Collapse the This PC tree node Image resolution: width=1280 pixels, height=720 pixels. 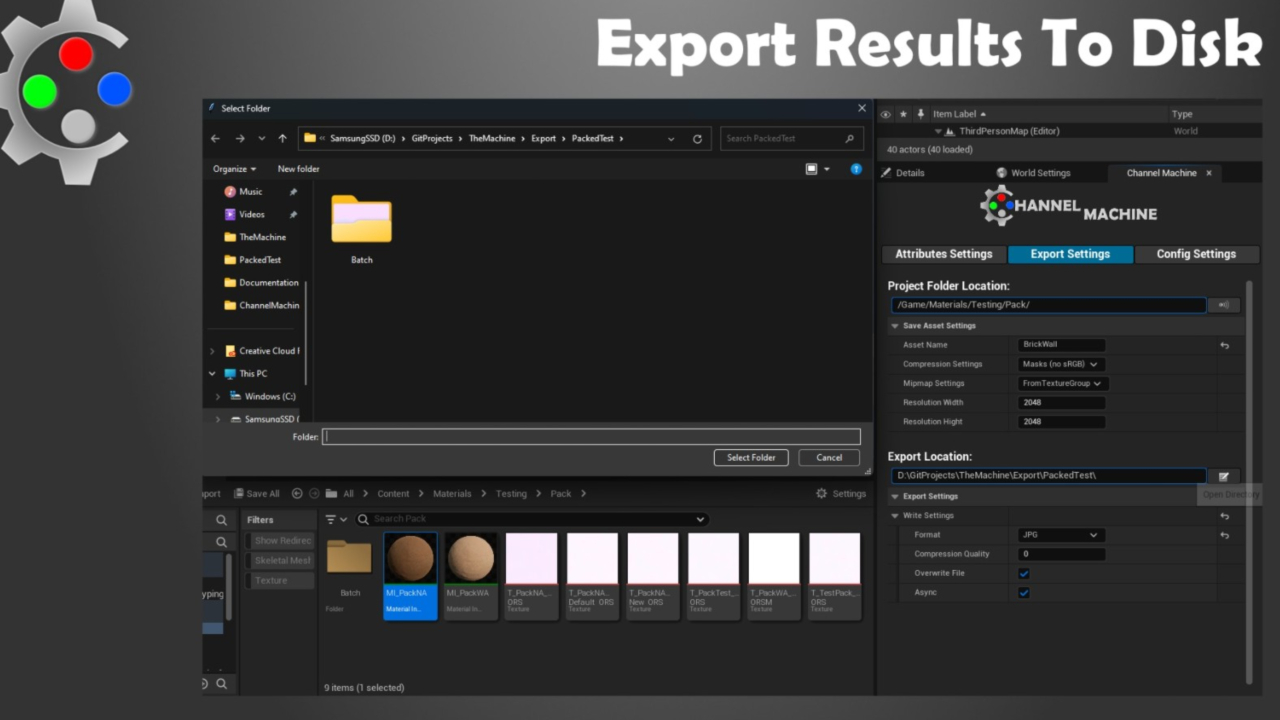point(212,374)
